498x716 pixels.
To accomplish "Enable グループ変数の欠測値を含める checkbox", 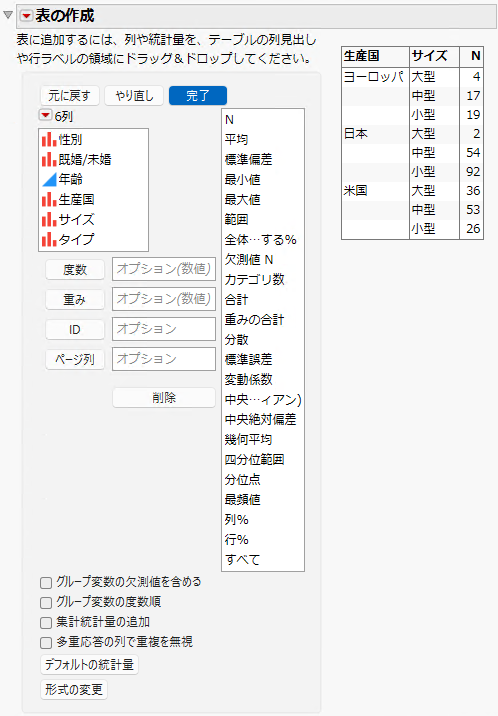I will (x=46, y=583).
